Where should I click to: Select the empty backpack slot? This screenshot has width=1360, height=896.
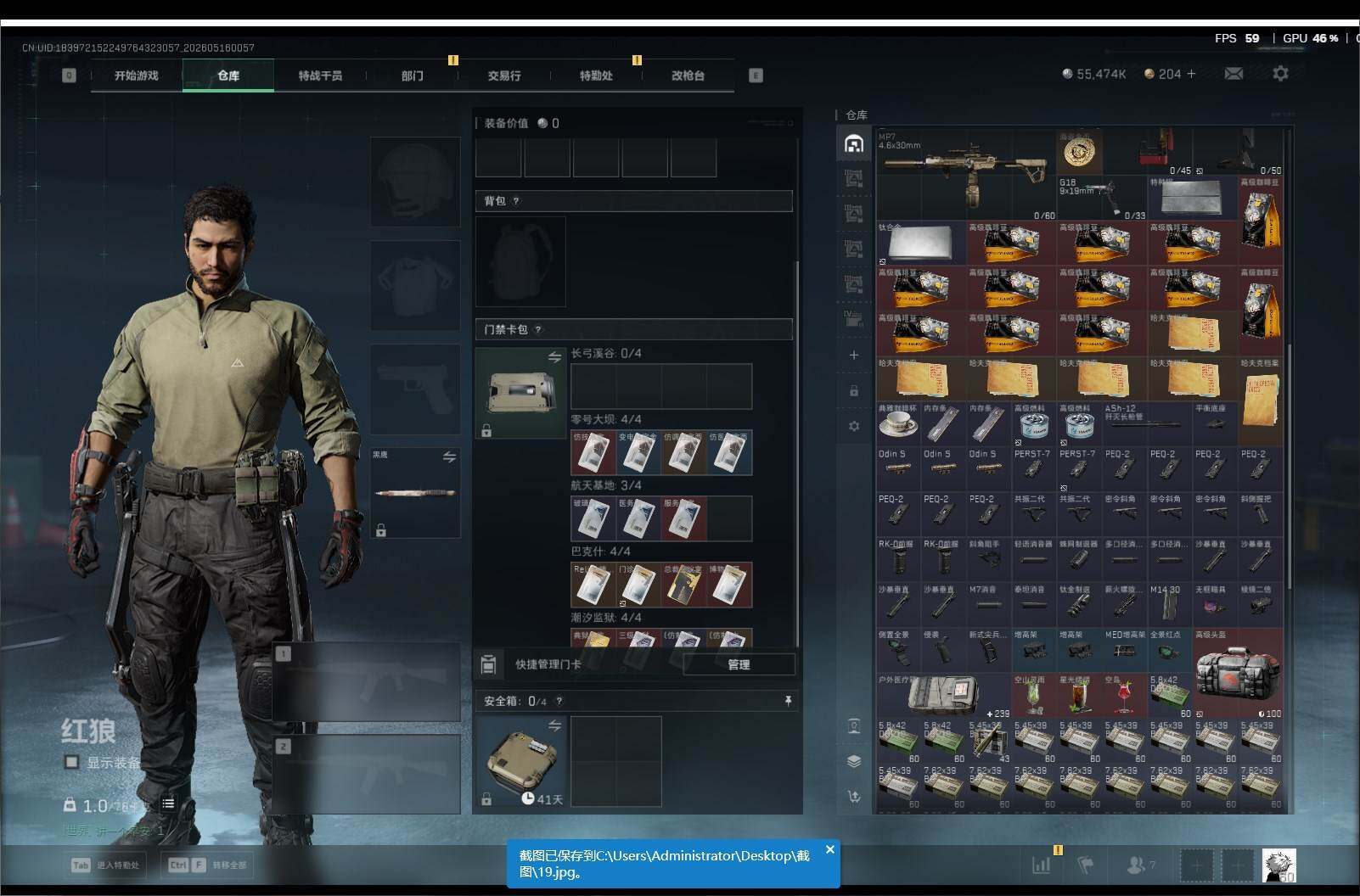click(520, 261)
